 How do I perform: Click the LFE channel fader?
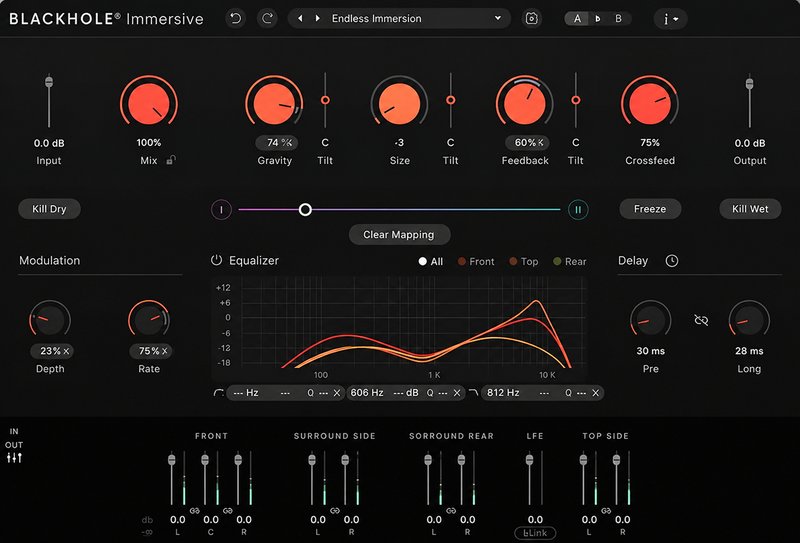(x=530, y=460)
